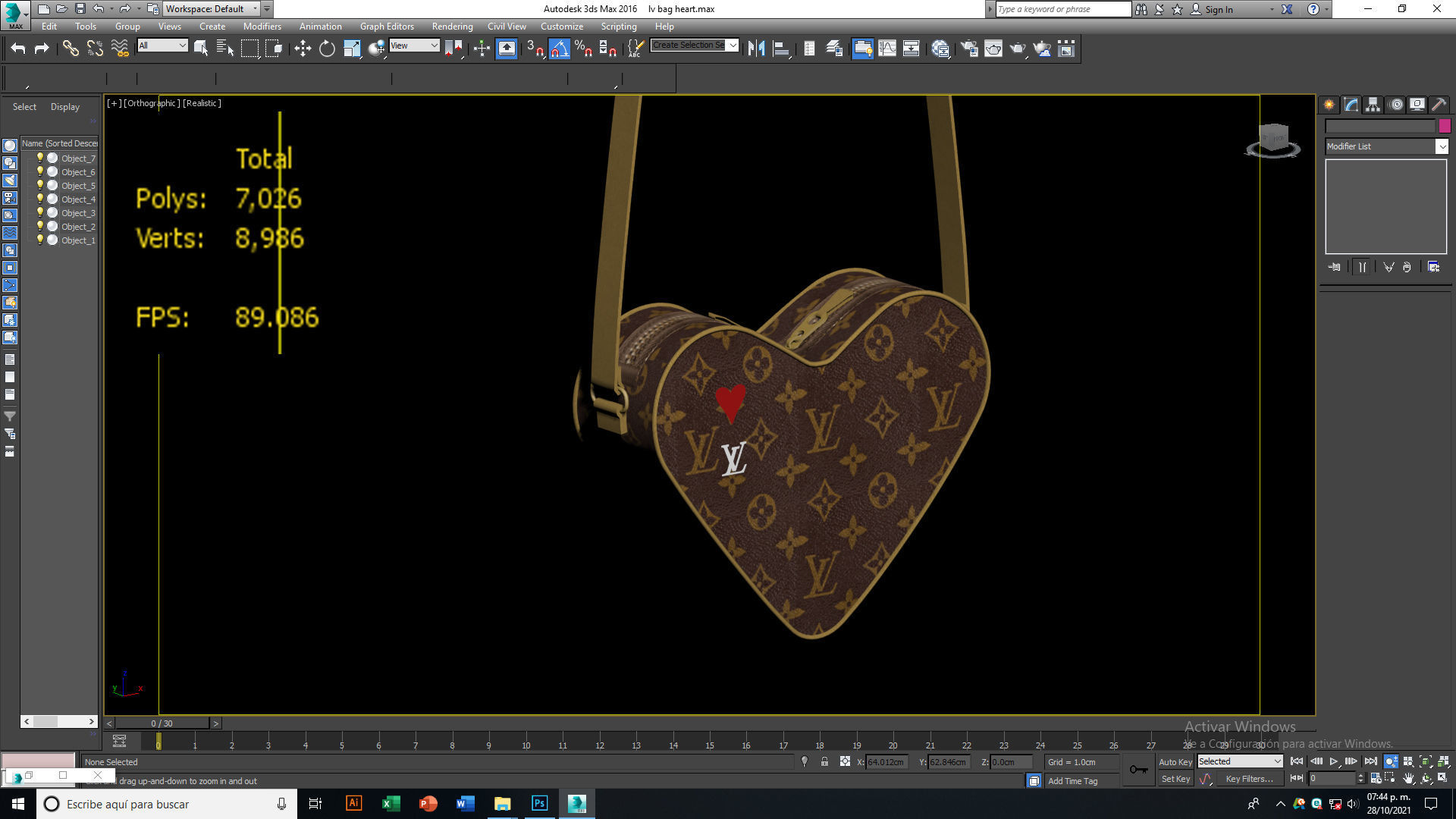Open the Material Editor icon
1456x819 pixels.
940,49
